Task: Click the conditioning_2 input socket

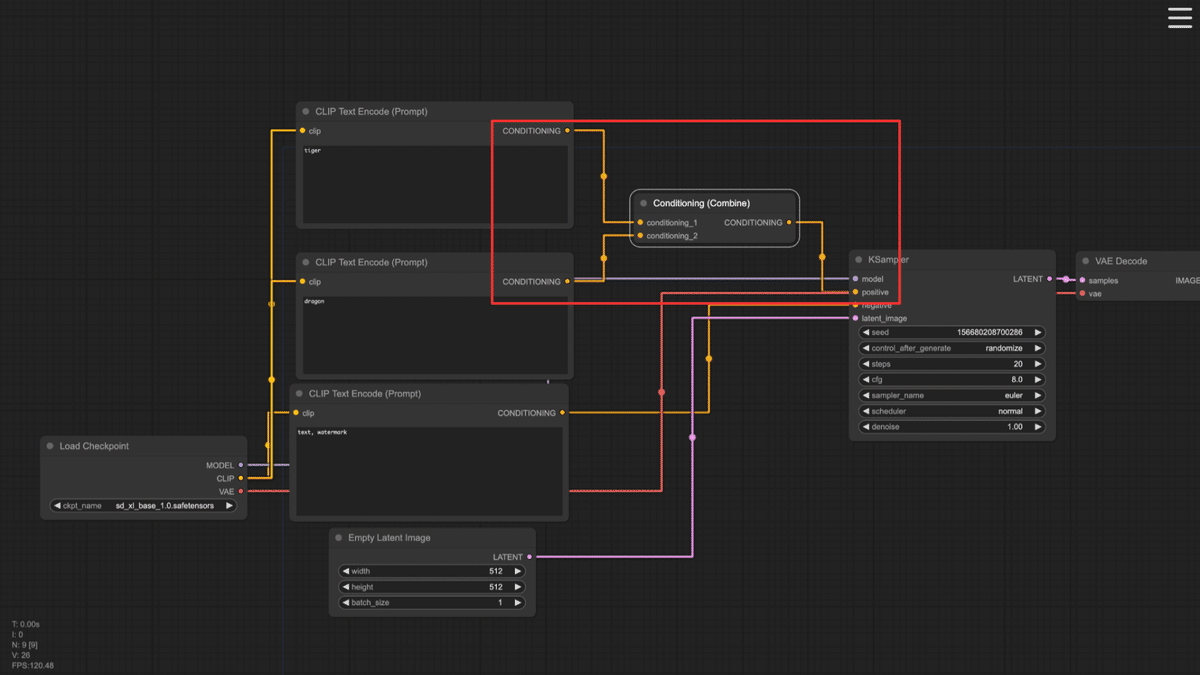Action: click(x=640, y=236)
